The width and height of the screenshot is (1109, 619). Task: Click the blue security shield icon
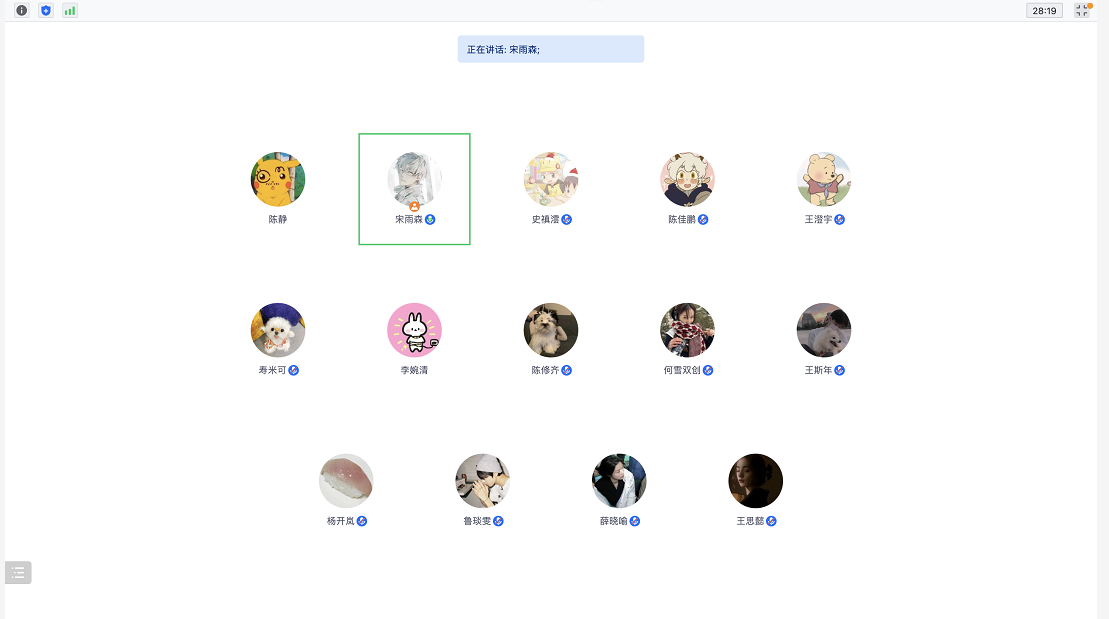[x=46, y=11]
